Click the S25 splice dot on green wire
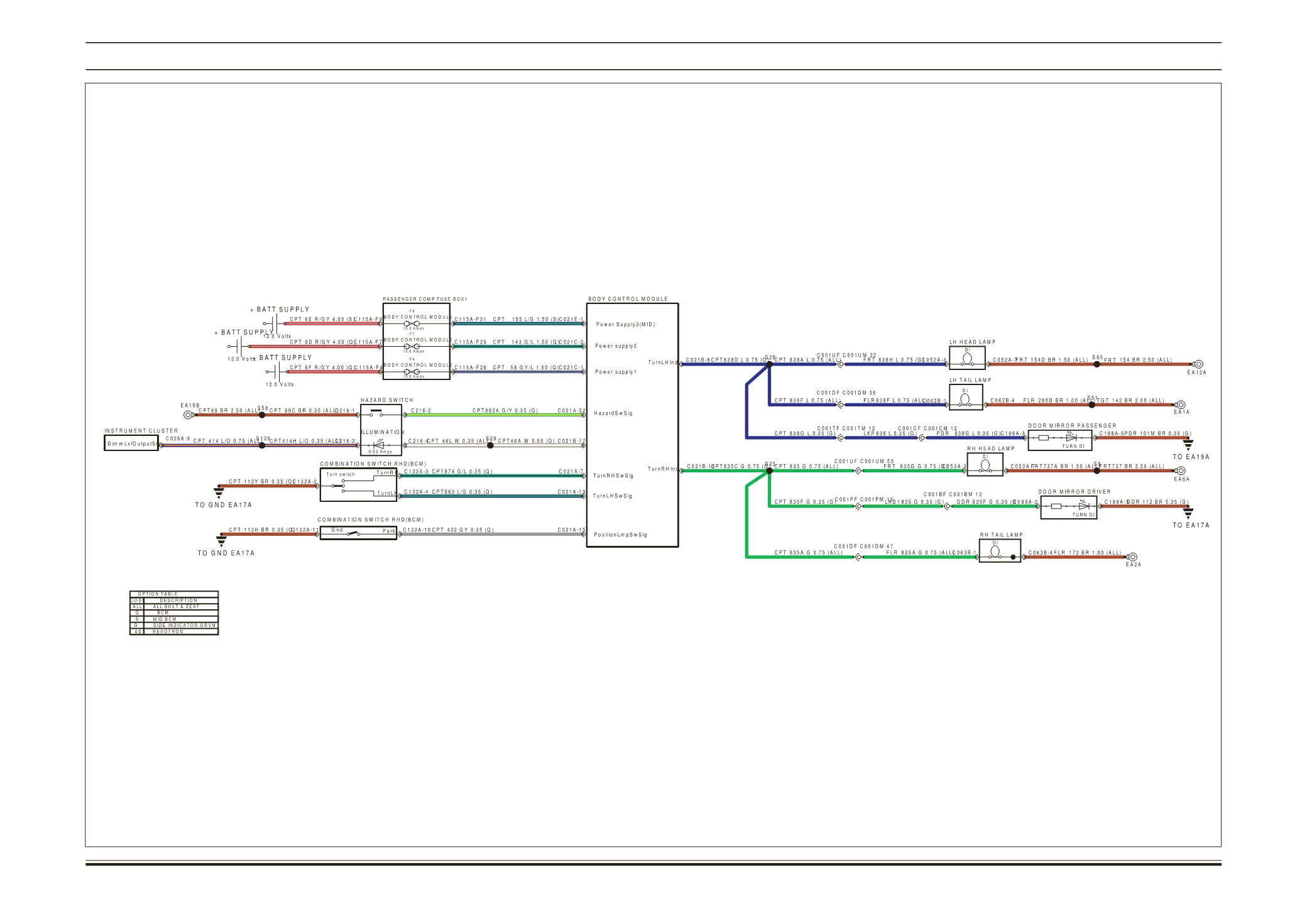Viewport: 1307px width, 924px height. (769, 470)
